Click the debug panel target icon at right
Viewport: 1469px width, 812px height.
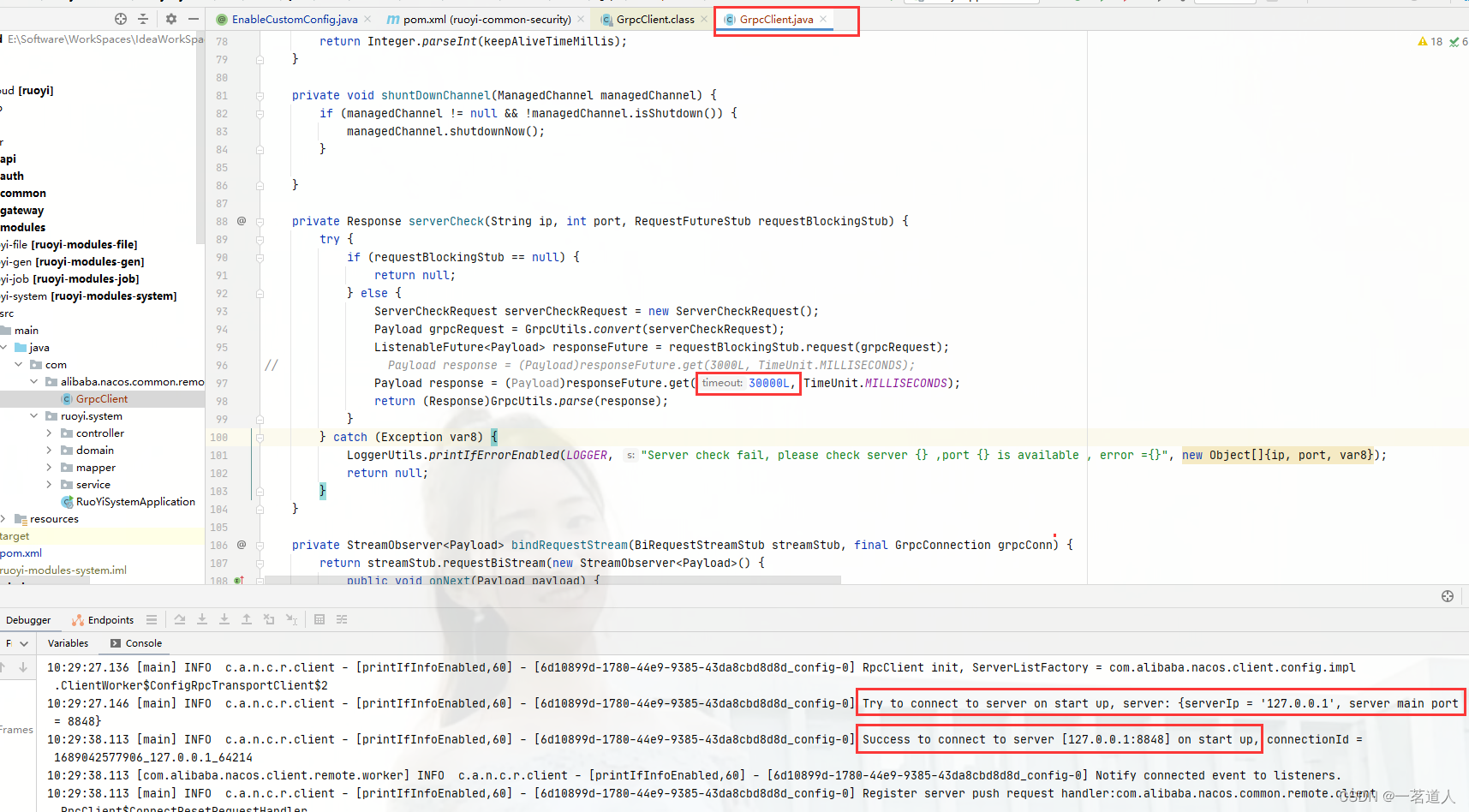[x=1448, y=596]
